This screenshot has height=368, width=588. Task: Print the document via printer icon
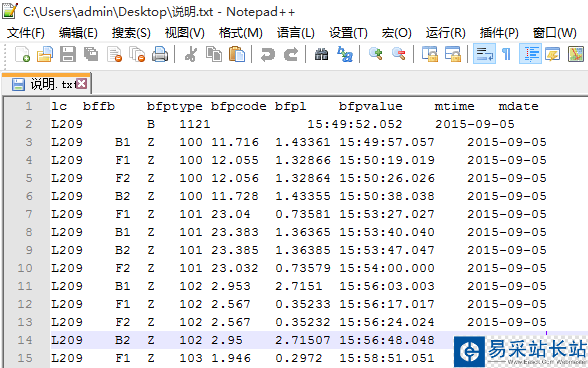[160, 54]
